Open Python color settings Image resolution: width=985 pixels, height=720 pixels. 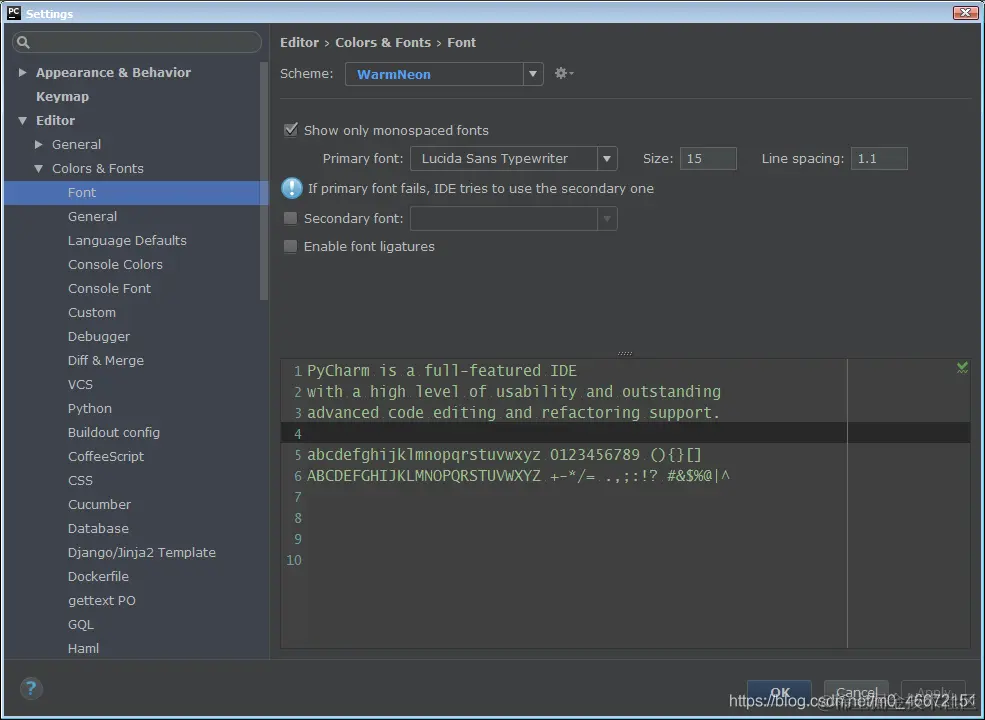coord(90,408)
